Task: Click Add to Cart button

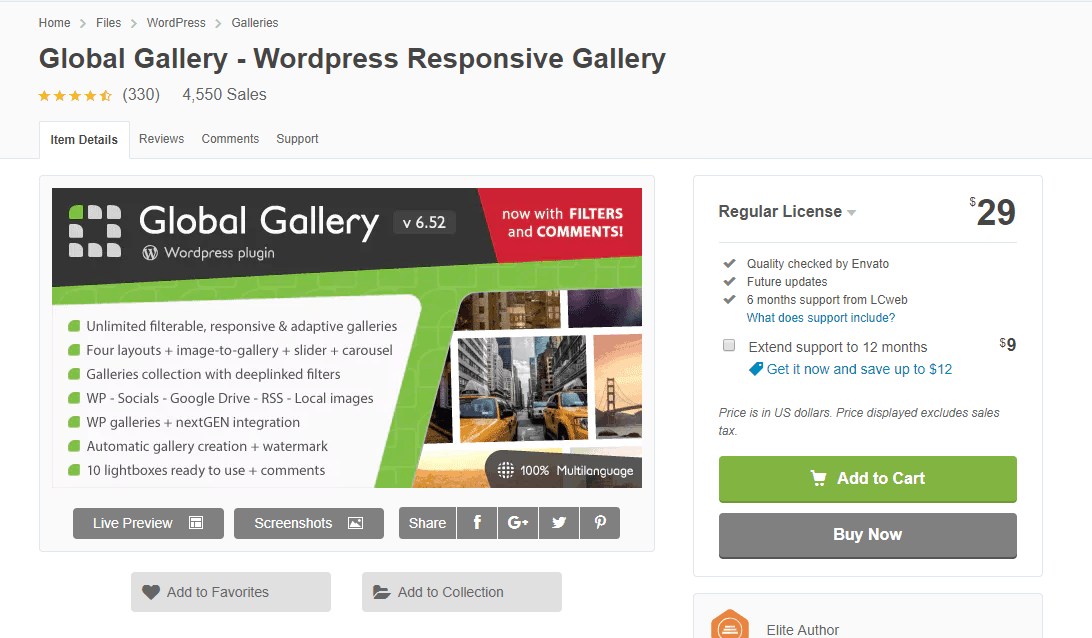Action: pos(868,479)
